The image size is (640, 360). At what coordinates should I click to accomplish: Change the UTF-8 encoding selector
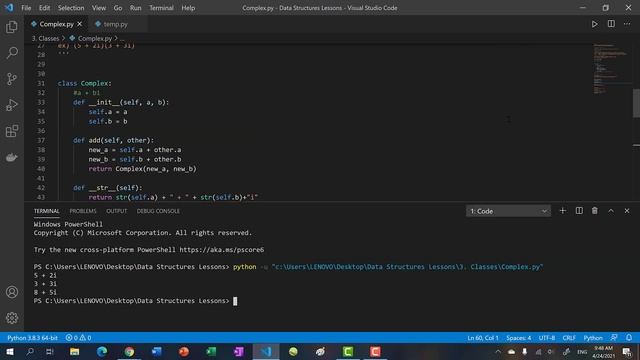pos(547,338)
